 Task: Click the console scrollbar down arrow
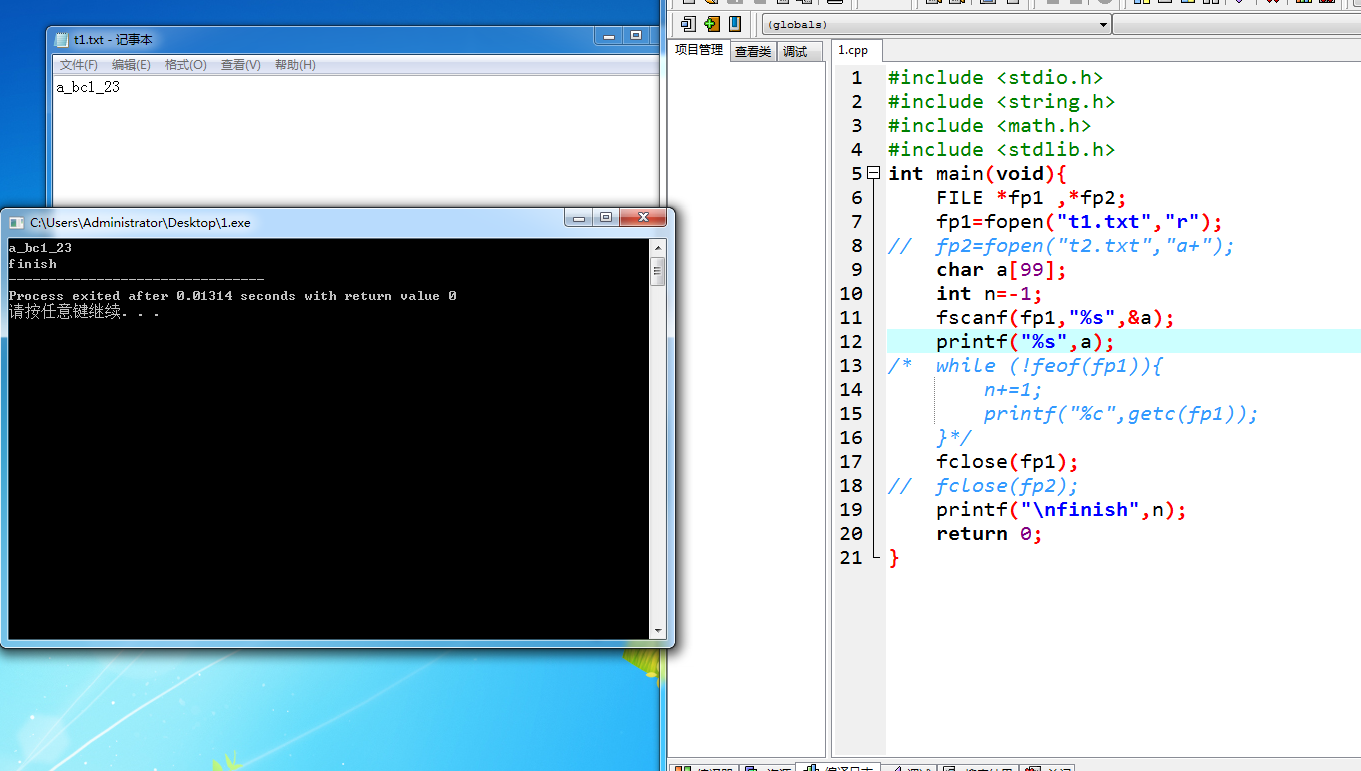click(x=658, y=631)
